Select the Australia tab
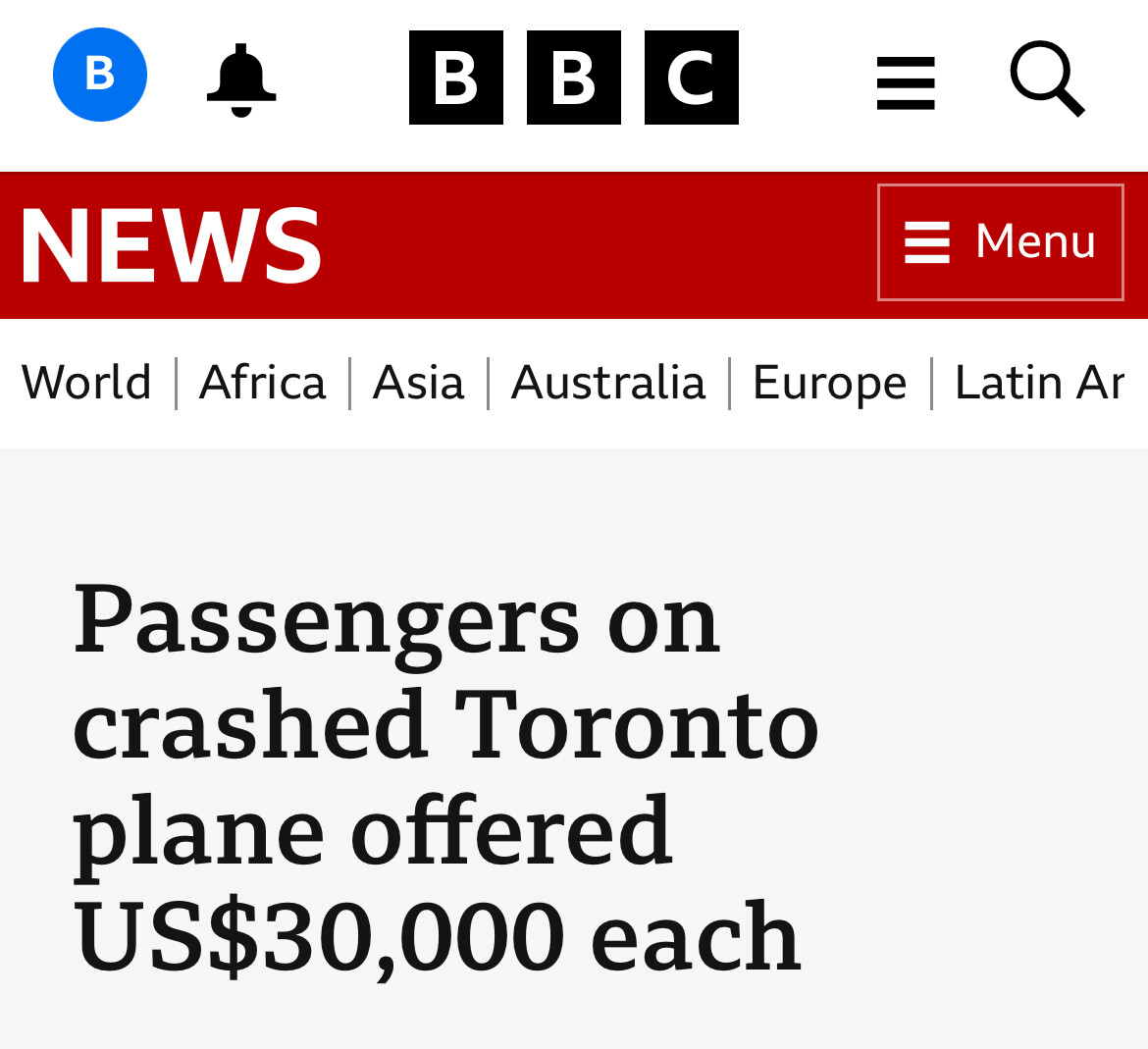1148x1049 pixels. tap(607, 383)
